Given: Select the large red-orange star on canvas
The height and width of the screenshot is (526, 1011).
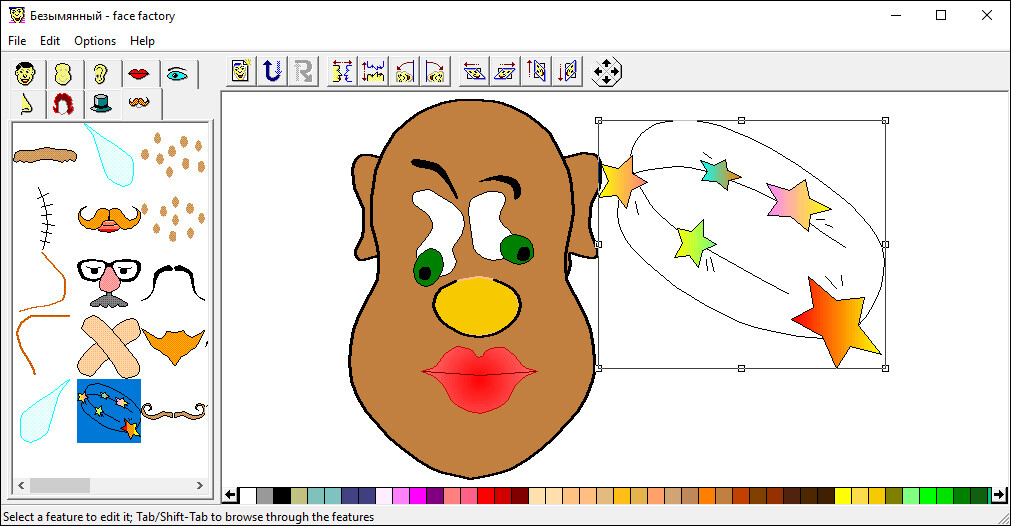Looking at the screenshot, I should click(x=837, y=320).
